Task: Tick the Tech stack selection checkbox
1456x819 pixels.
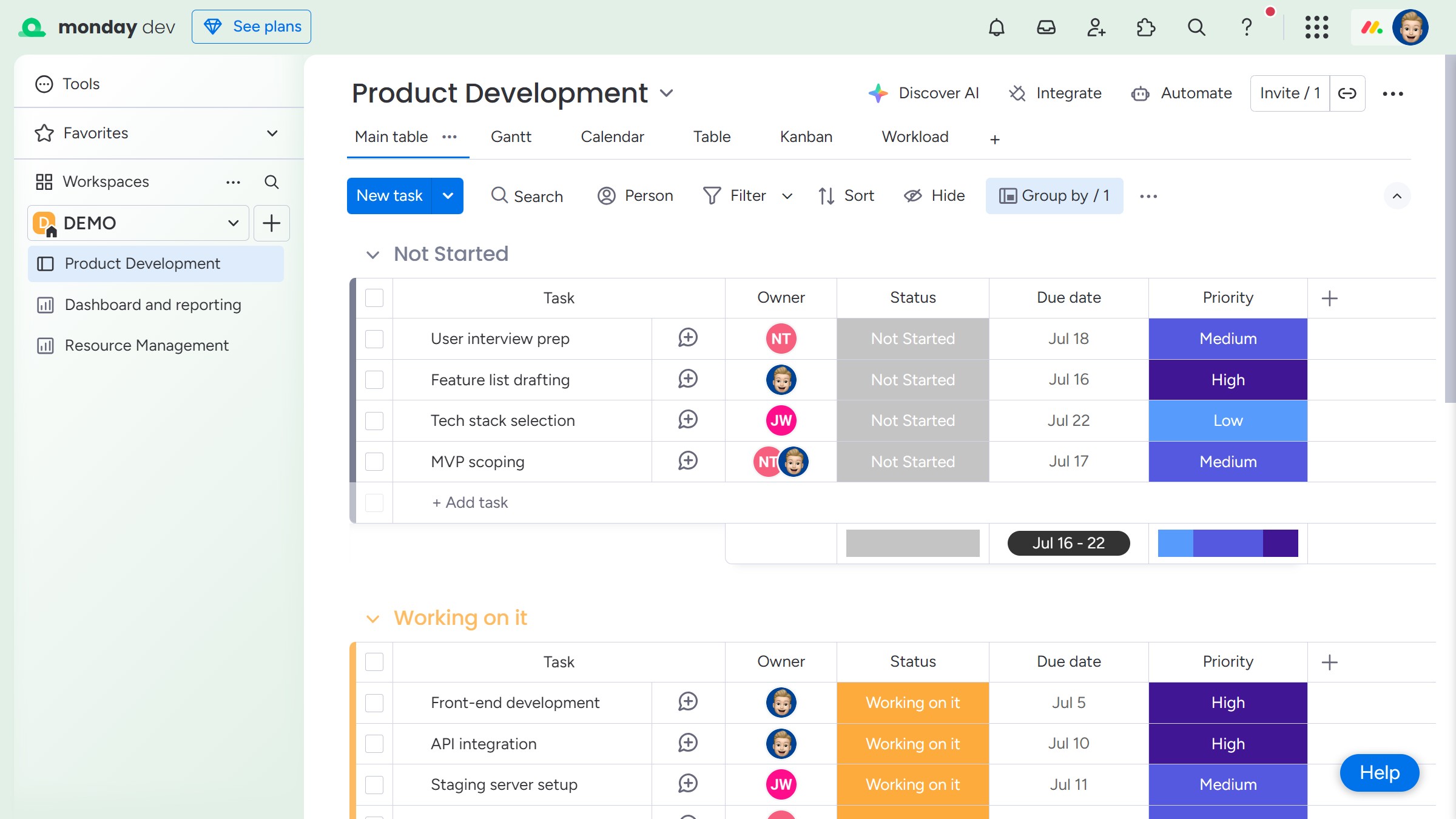Action: pos(374,420)
